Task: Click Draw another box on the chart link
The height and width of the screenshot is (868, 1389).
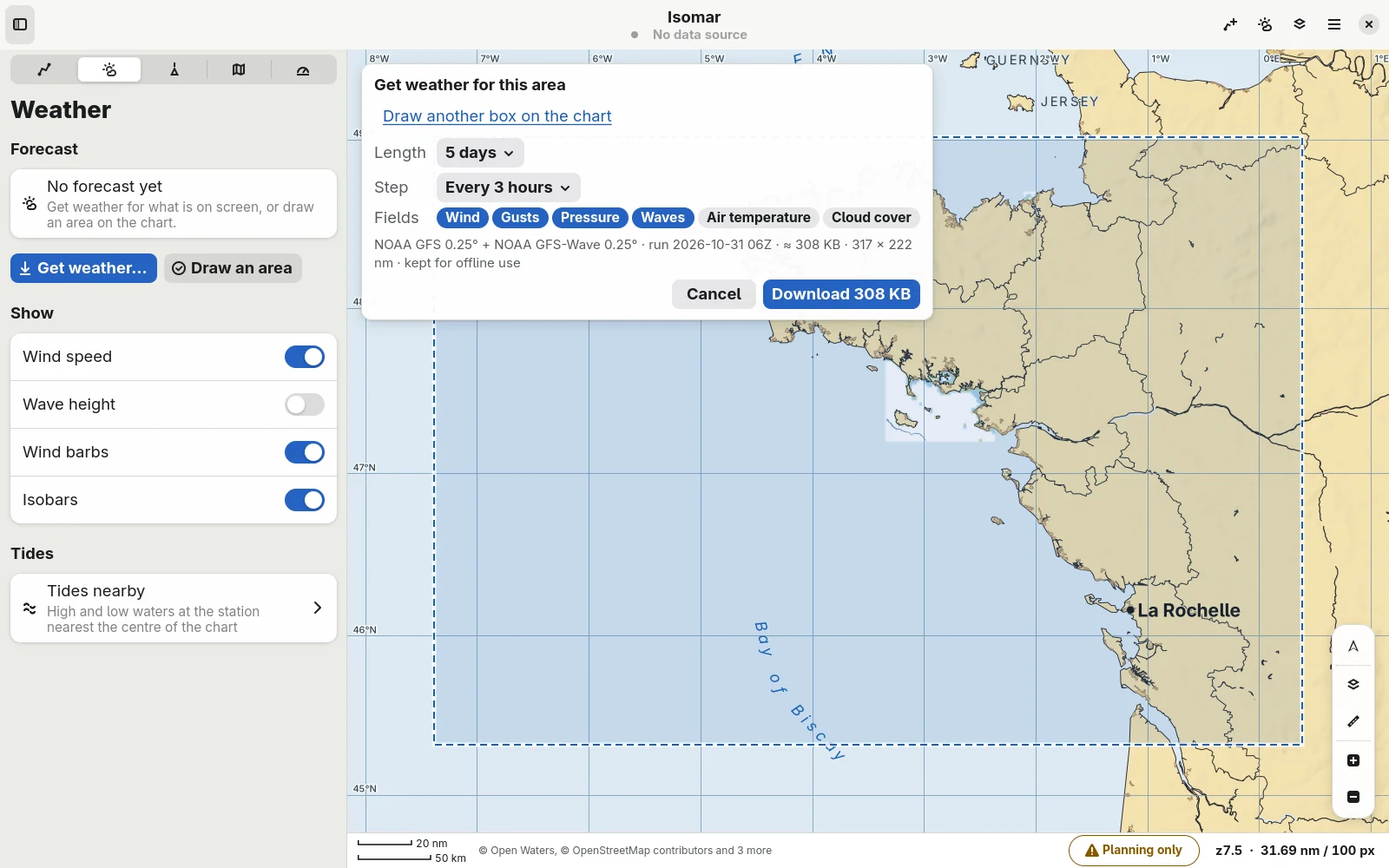Action: pyautogui.click(x=497, y=116)
